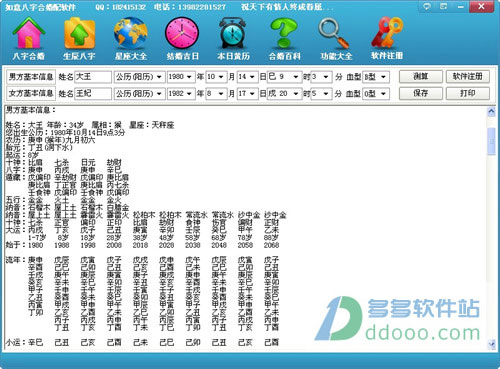Click the 保存 save button
The height and width of the screenshot is (369, 500).
point(421,93)
